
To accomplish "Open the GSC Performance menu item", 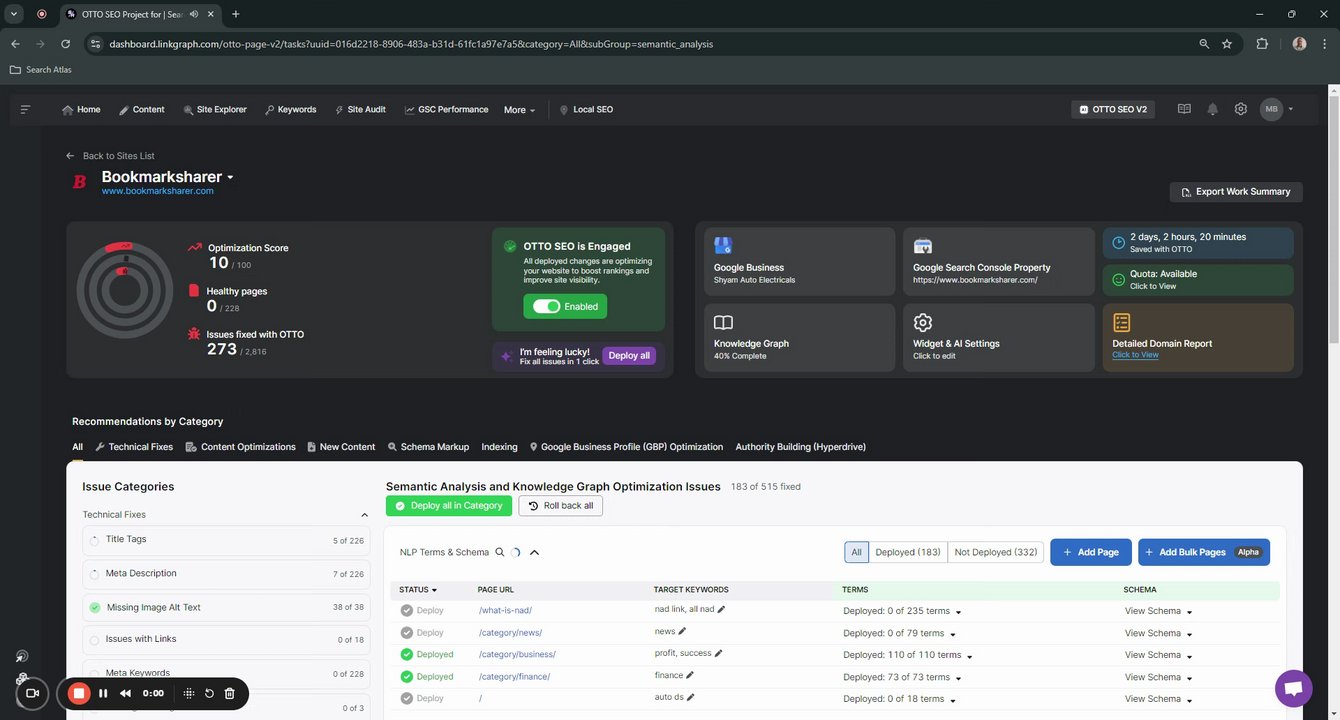I will click(x=446, y=110).
